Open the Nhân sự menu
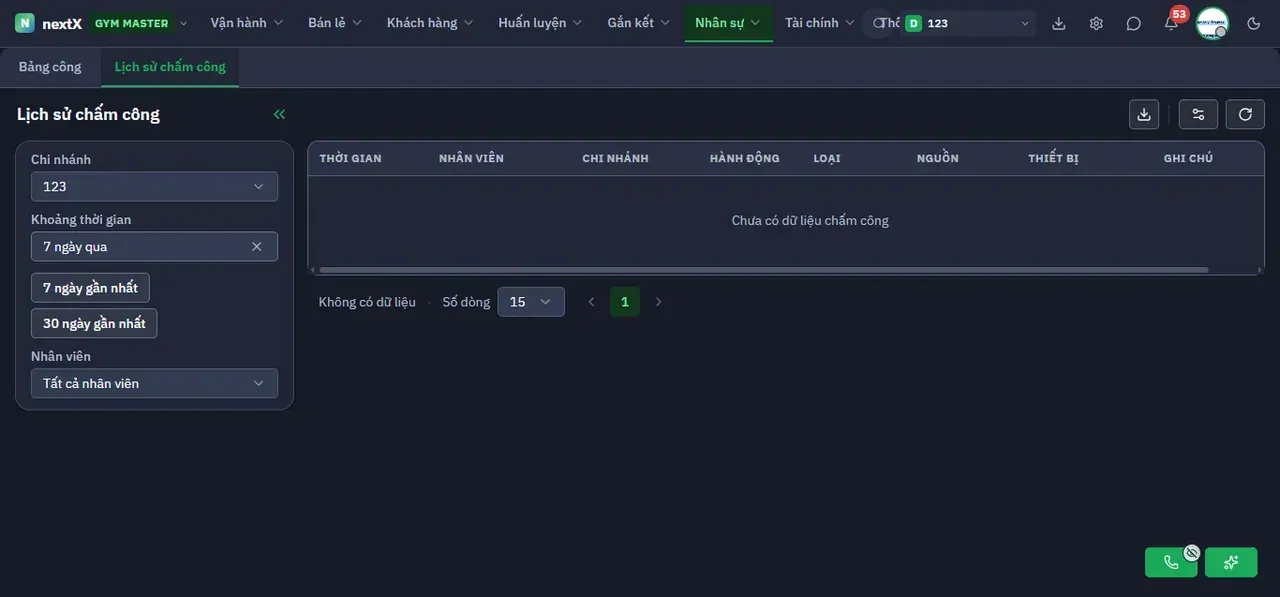The height and width of the screenshot is (597, 1280). pyautogui.click(x=728, y=23)
